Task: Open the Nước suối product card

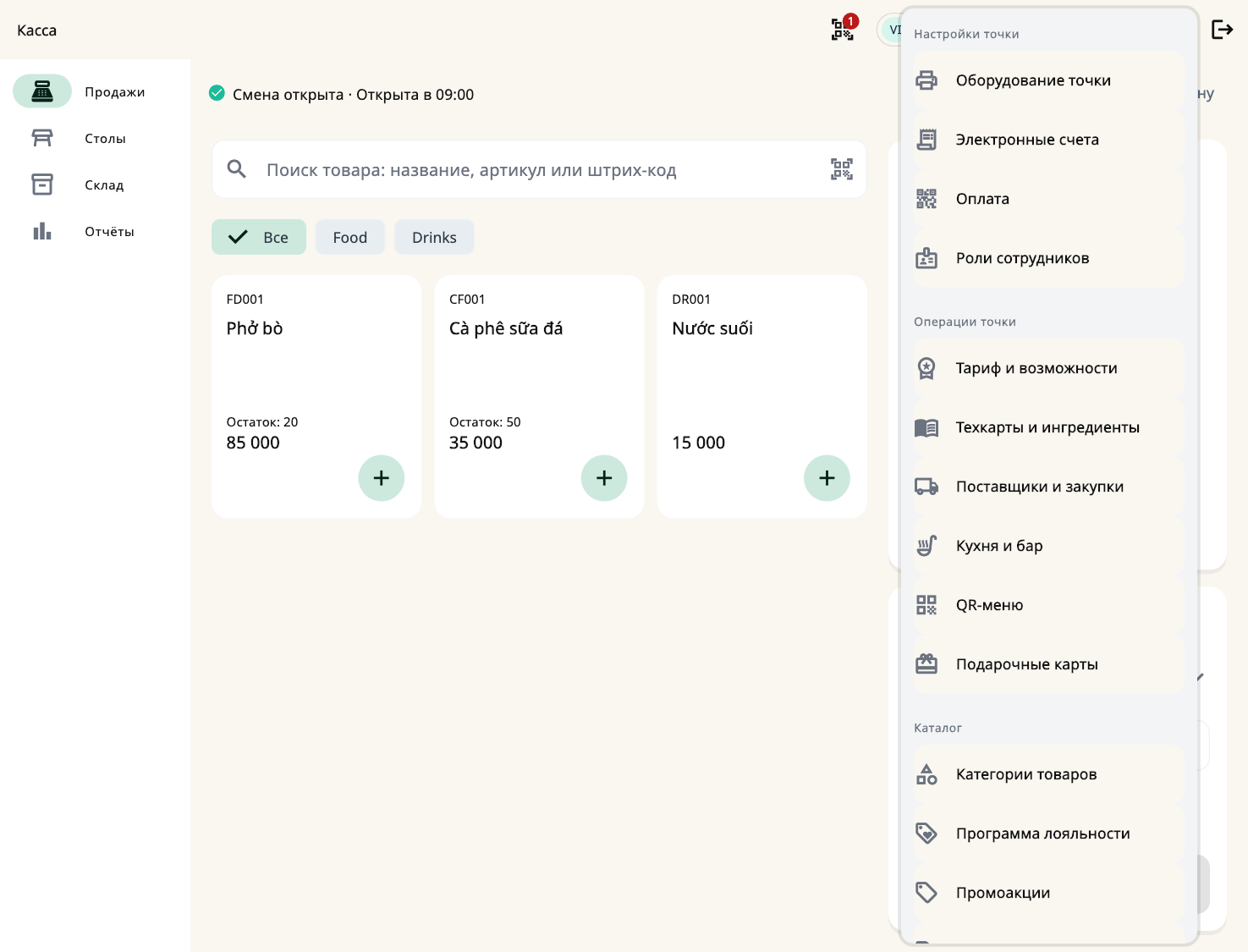Action: coord(761,396)
